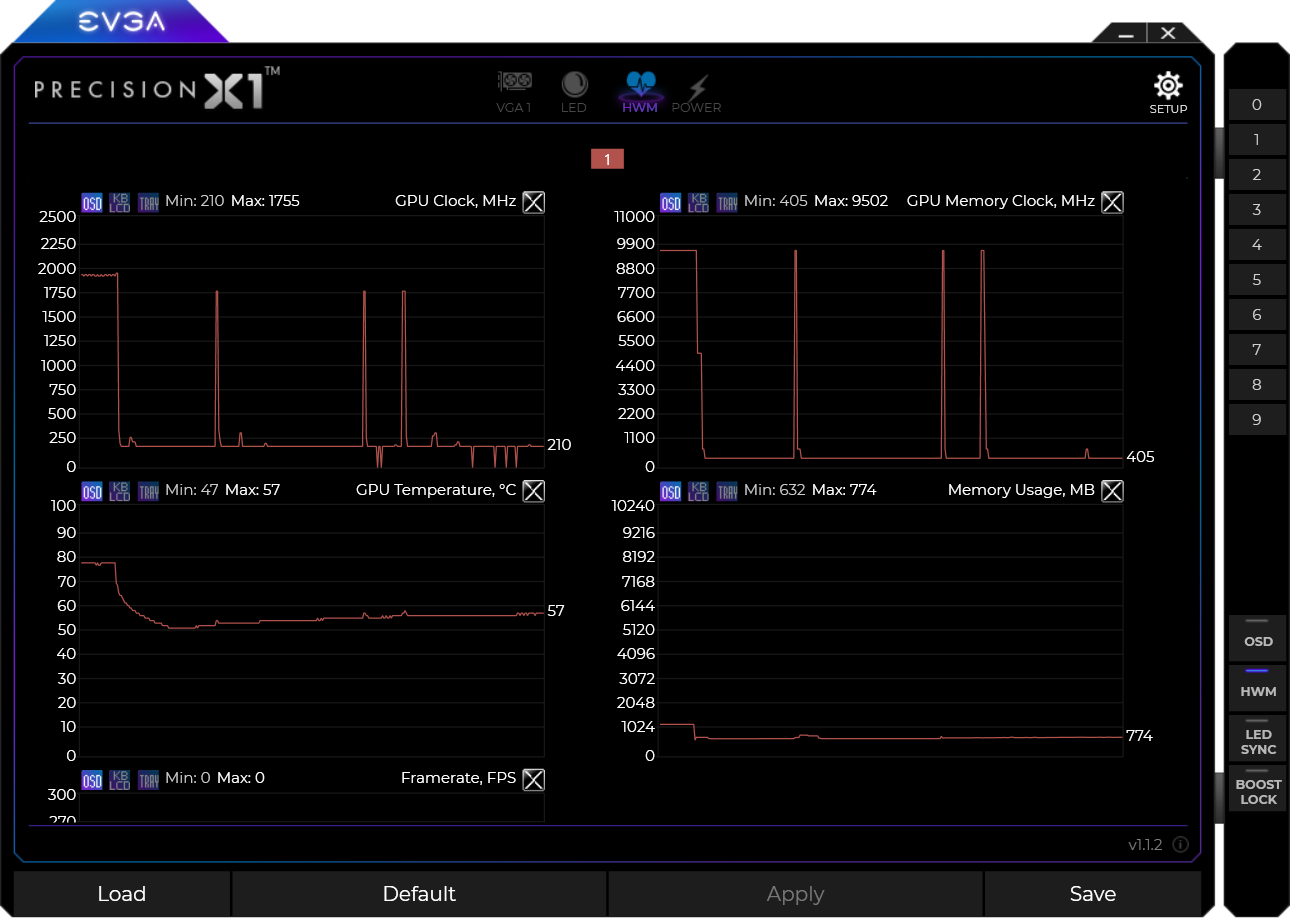Toggle KB LCD for Framerate graph

[120, 779]
